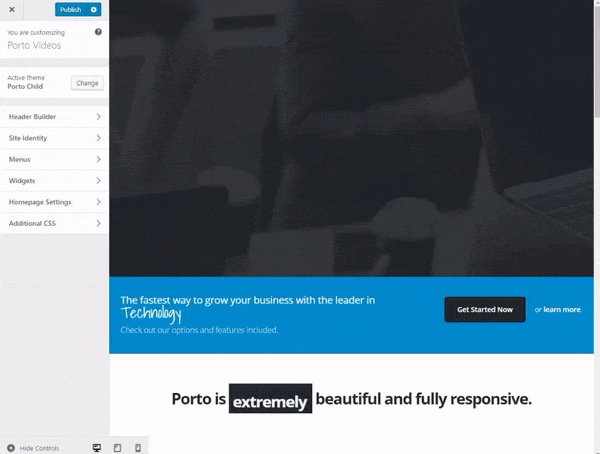Viewport: 600px width, 454px height.
Task: Switch to desktop preview icon
Action: click(97, 447)
